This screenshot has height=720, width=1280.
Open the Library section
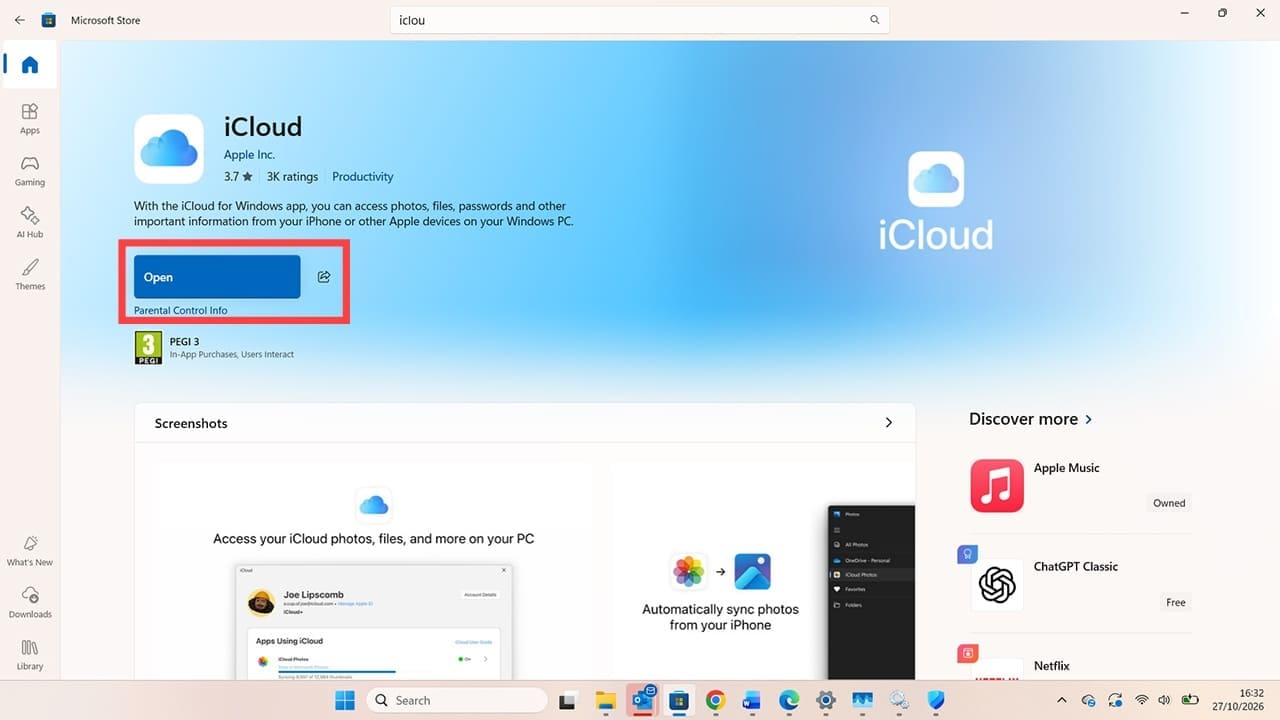click(30, 654)
